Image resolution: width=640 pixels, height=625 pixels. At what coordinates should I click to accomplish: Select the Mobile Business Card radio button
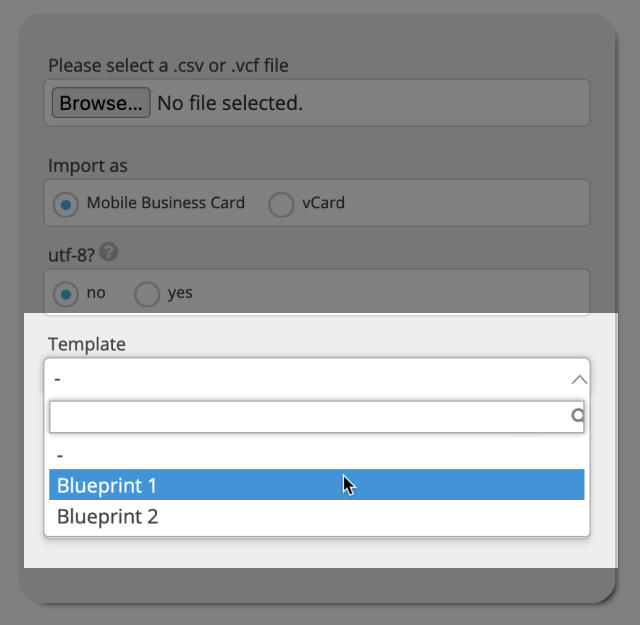66,204
